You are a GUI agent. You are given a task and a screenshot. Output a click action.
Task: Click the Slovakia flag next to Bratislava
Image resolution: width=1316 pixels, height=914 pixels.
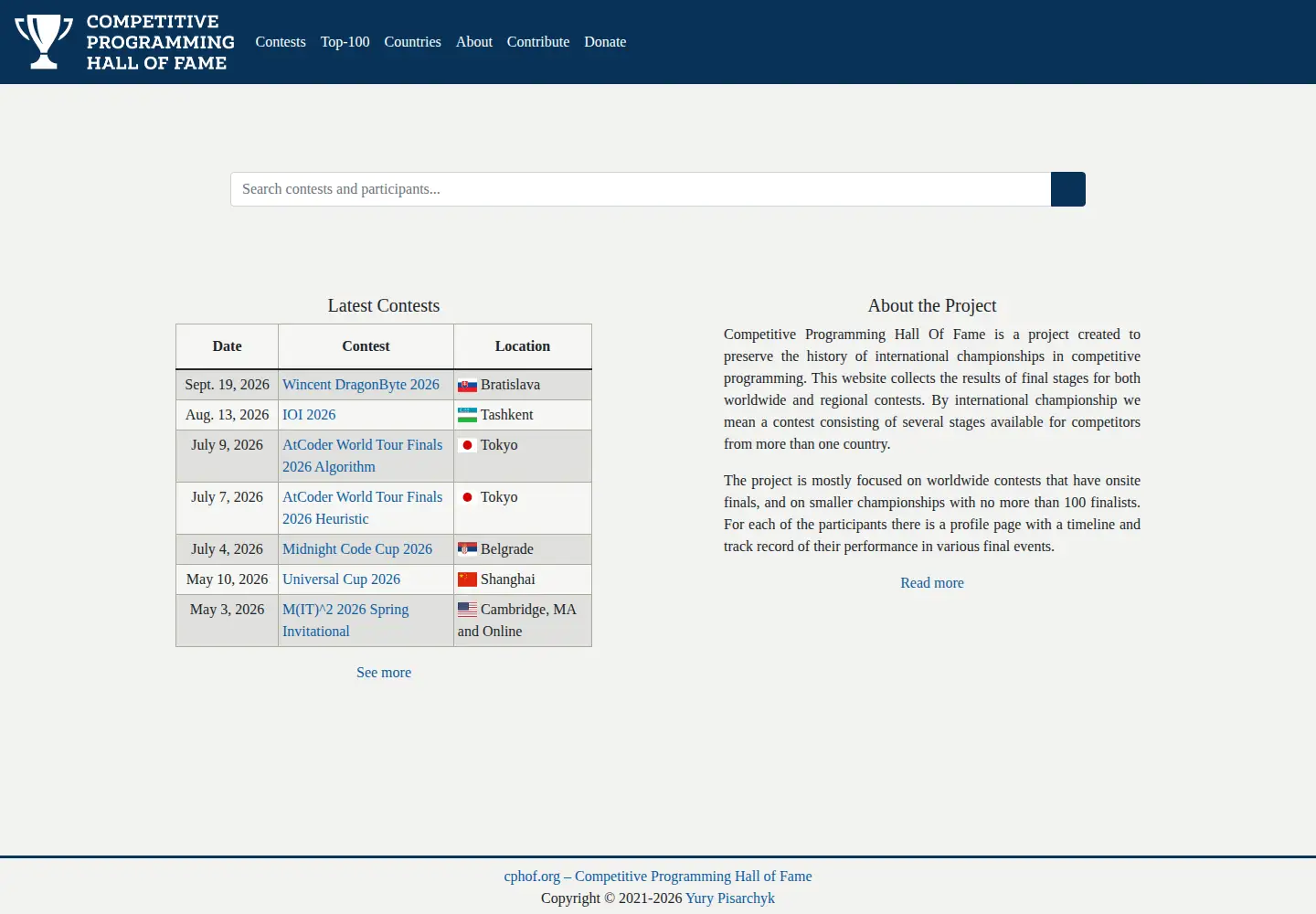(x=467, y=386)
